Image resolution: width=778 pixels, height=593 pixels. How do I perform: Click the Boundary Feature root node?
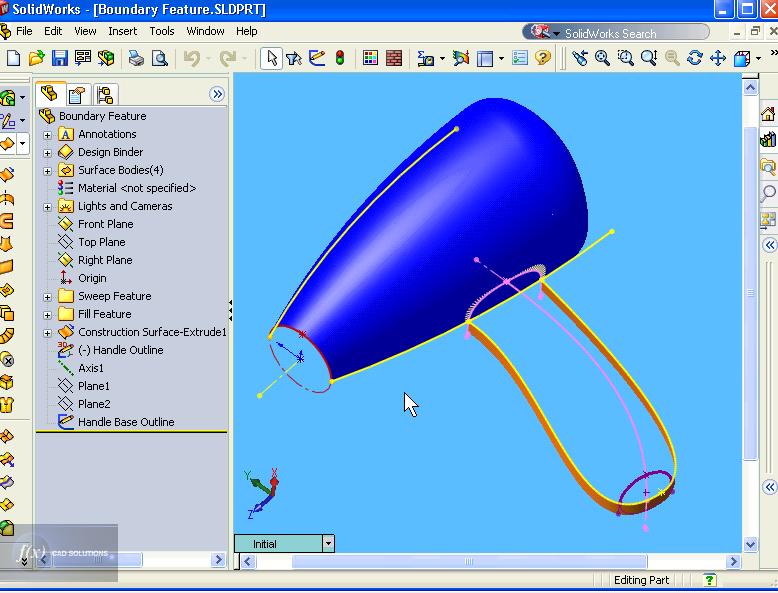pyautogui.click(x=102, y=116)
